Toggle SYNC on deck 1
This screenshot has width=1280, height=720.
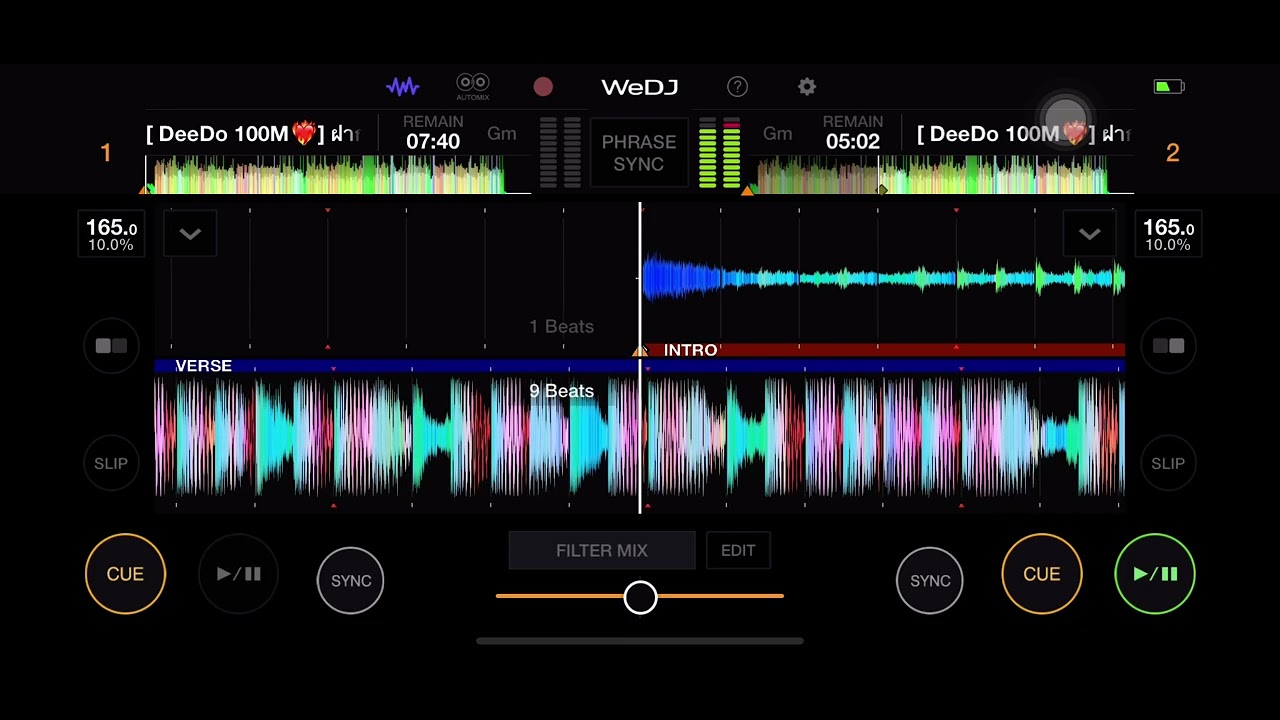(x=351, y=580)
